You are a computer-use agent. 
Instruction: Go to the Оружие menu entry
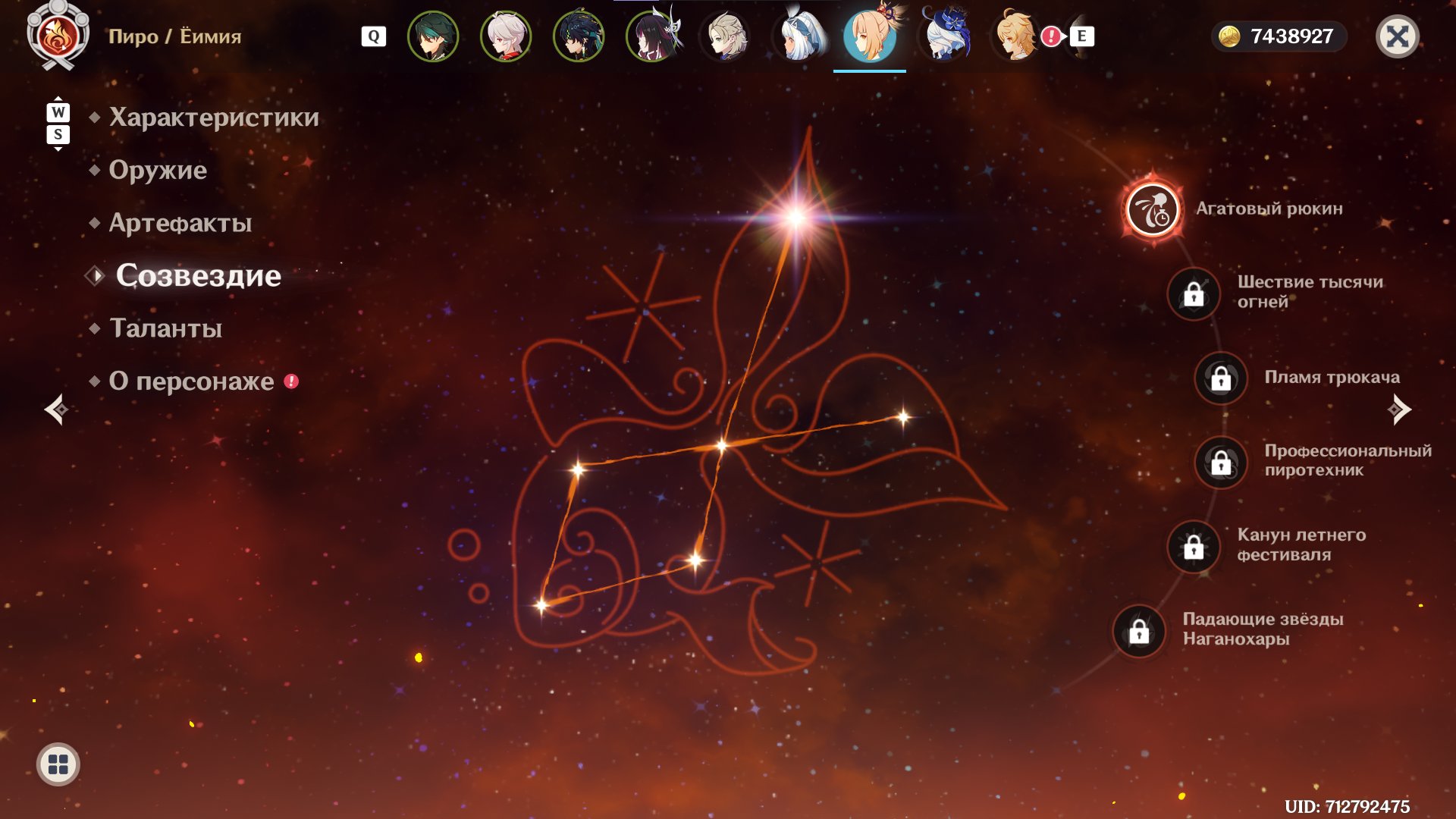(158, 170)
